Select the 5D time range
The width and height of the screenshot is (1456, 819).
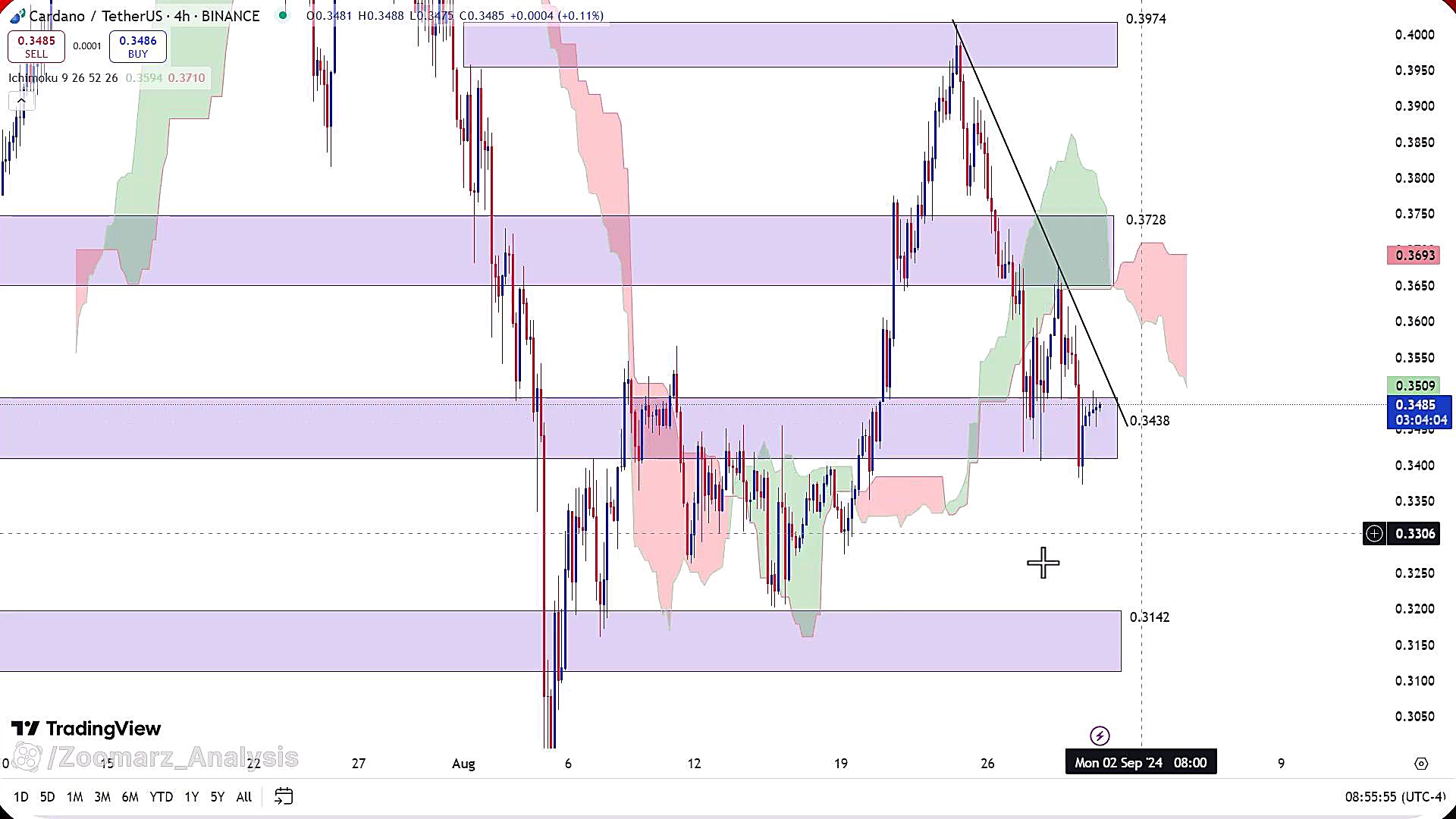[47, 797]
